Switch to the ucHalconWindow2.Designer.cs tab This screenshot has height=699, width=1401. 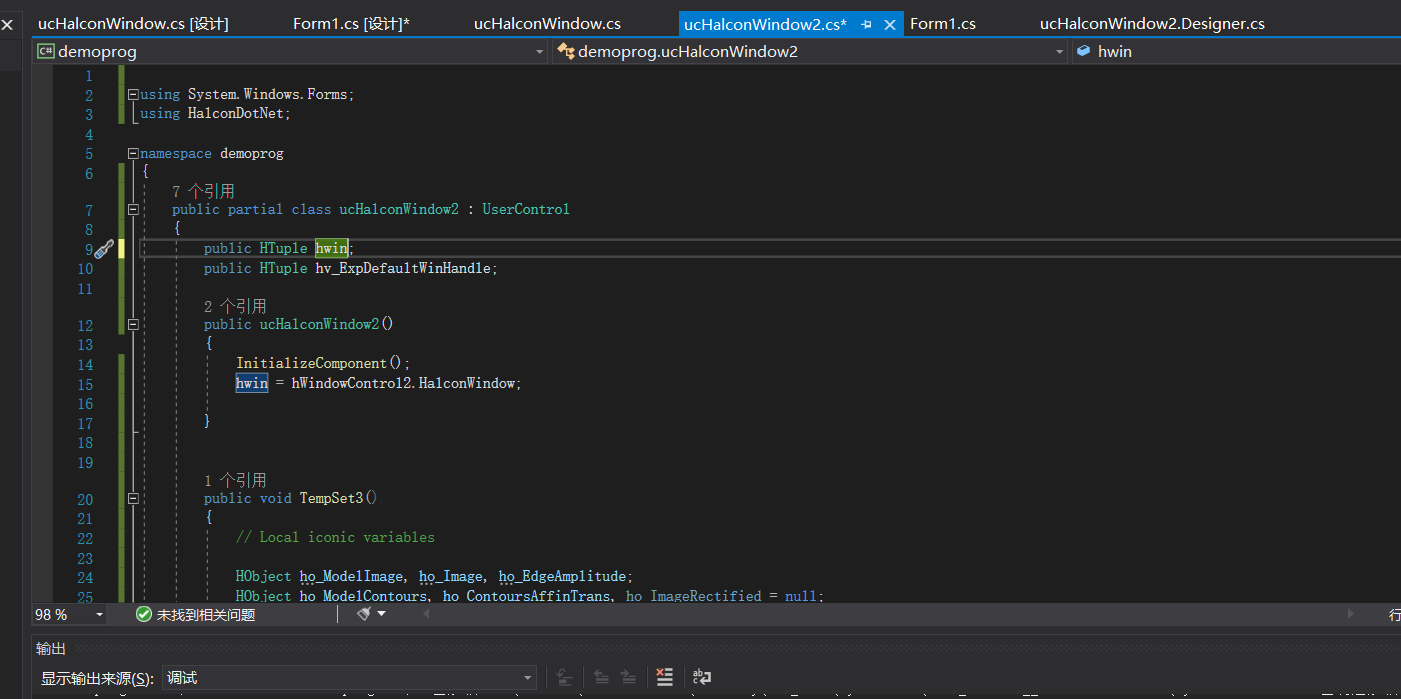(1151, 24)
